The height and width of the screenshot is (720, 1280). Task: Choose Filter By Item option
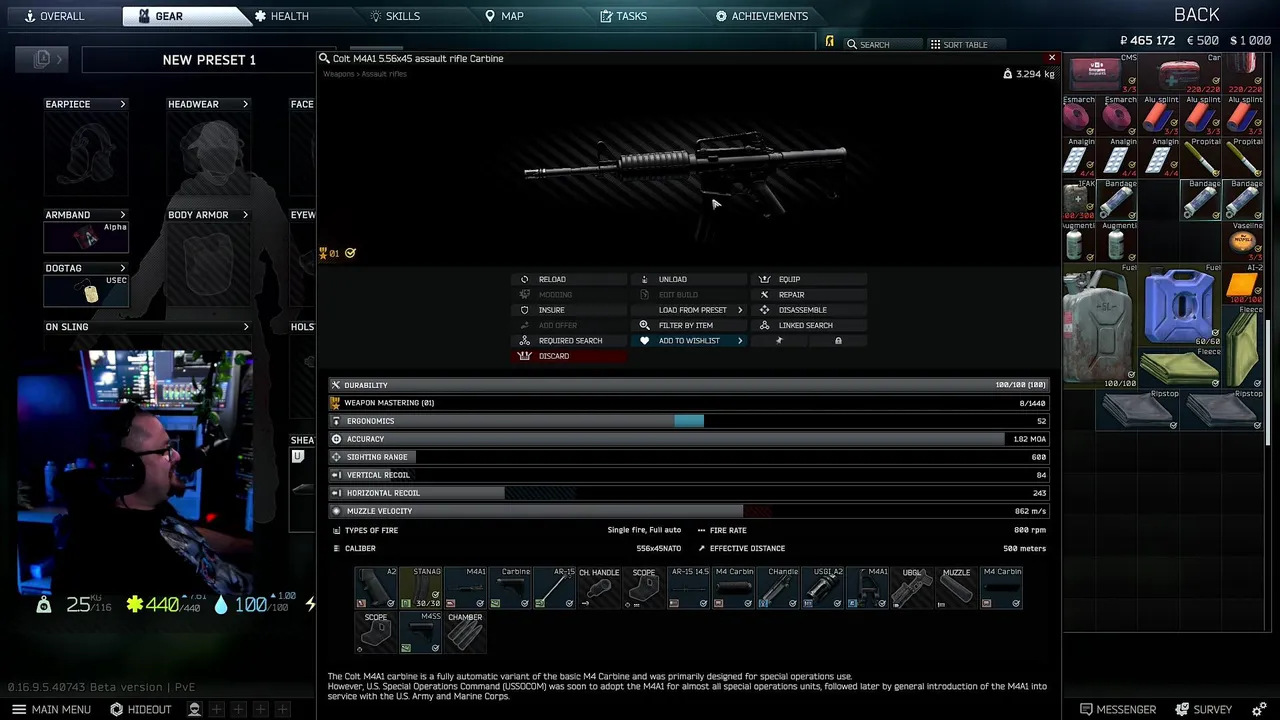(689, 325)
